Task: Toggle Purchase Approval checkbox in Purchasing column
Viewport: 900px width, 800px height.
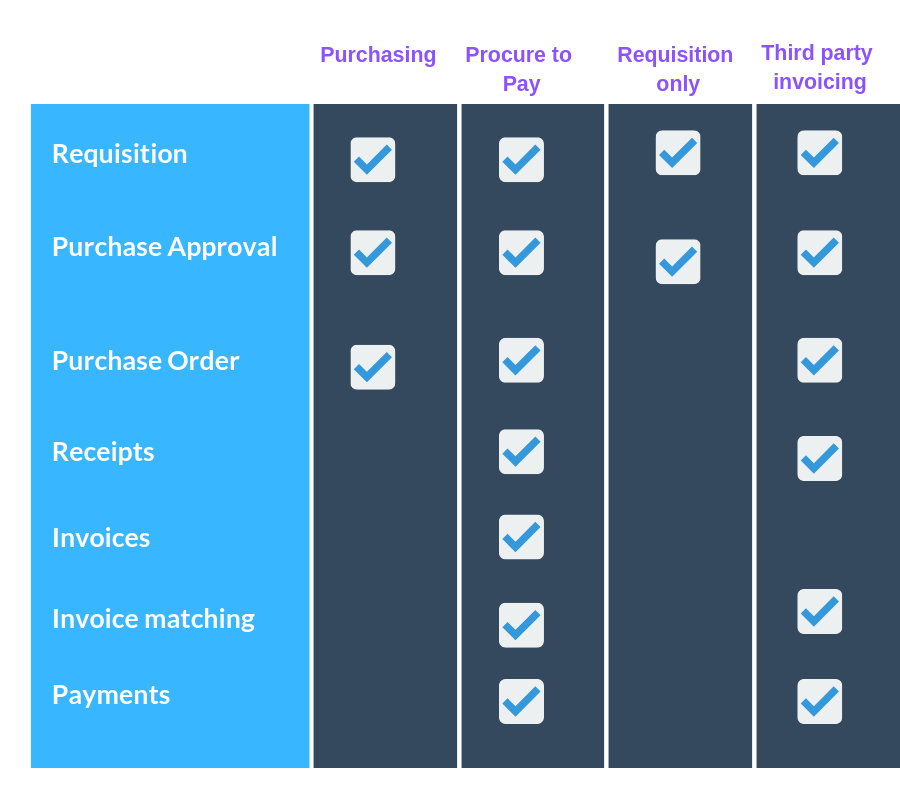Action: point(373,253)
